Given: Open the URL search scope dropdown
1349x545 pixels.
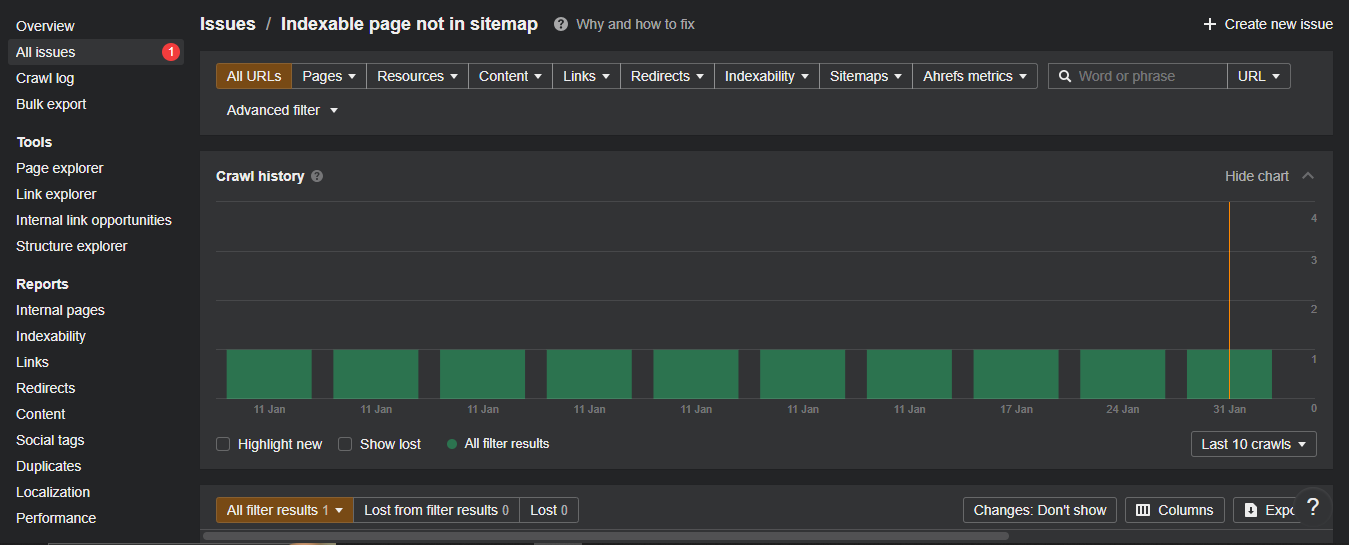Looking at the screenshot, I should (x=1259, y=76).
